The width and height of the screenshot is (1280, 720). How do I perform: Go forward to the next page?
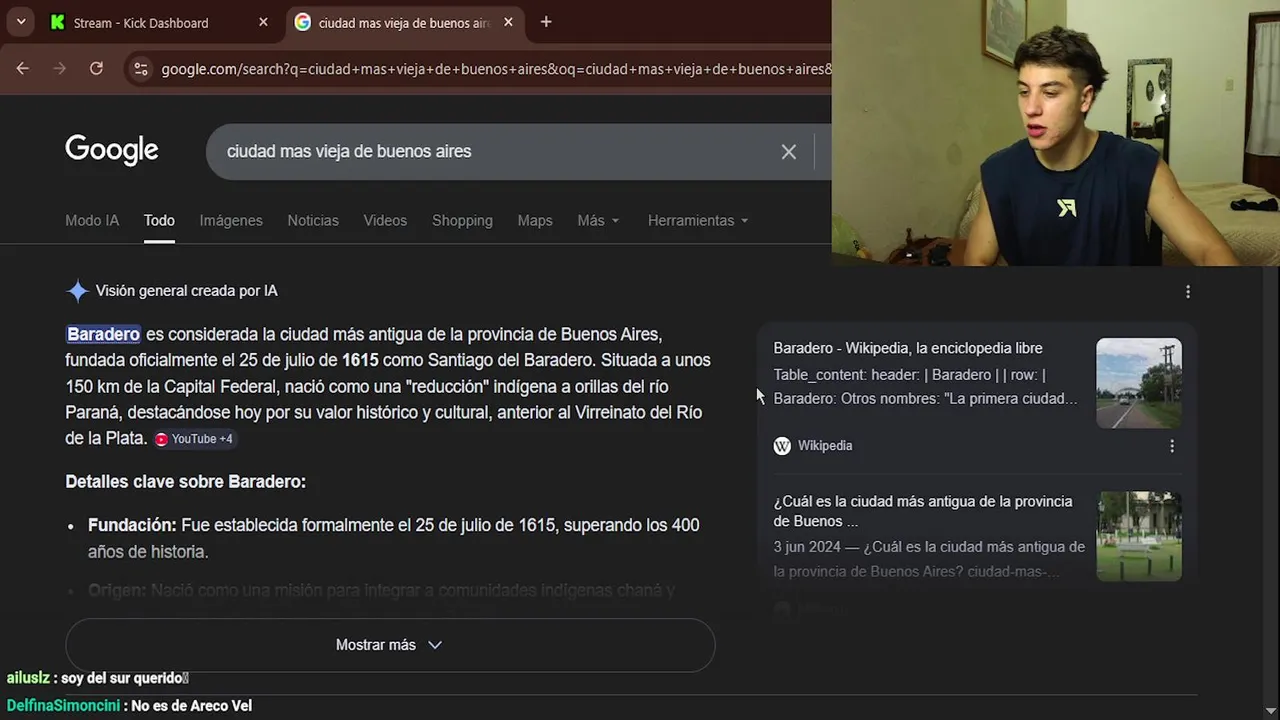pos(59,69)
